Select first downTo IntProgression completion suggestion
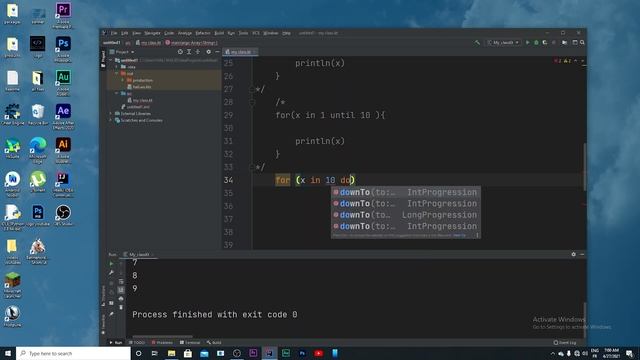The image size is (640, 360). [405, 192]
